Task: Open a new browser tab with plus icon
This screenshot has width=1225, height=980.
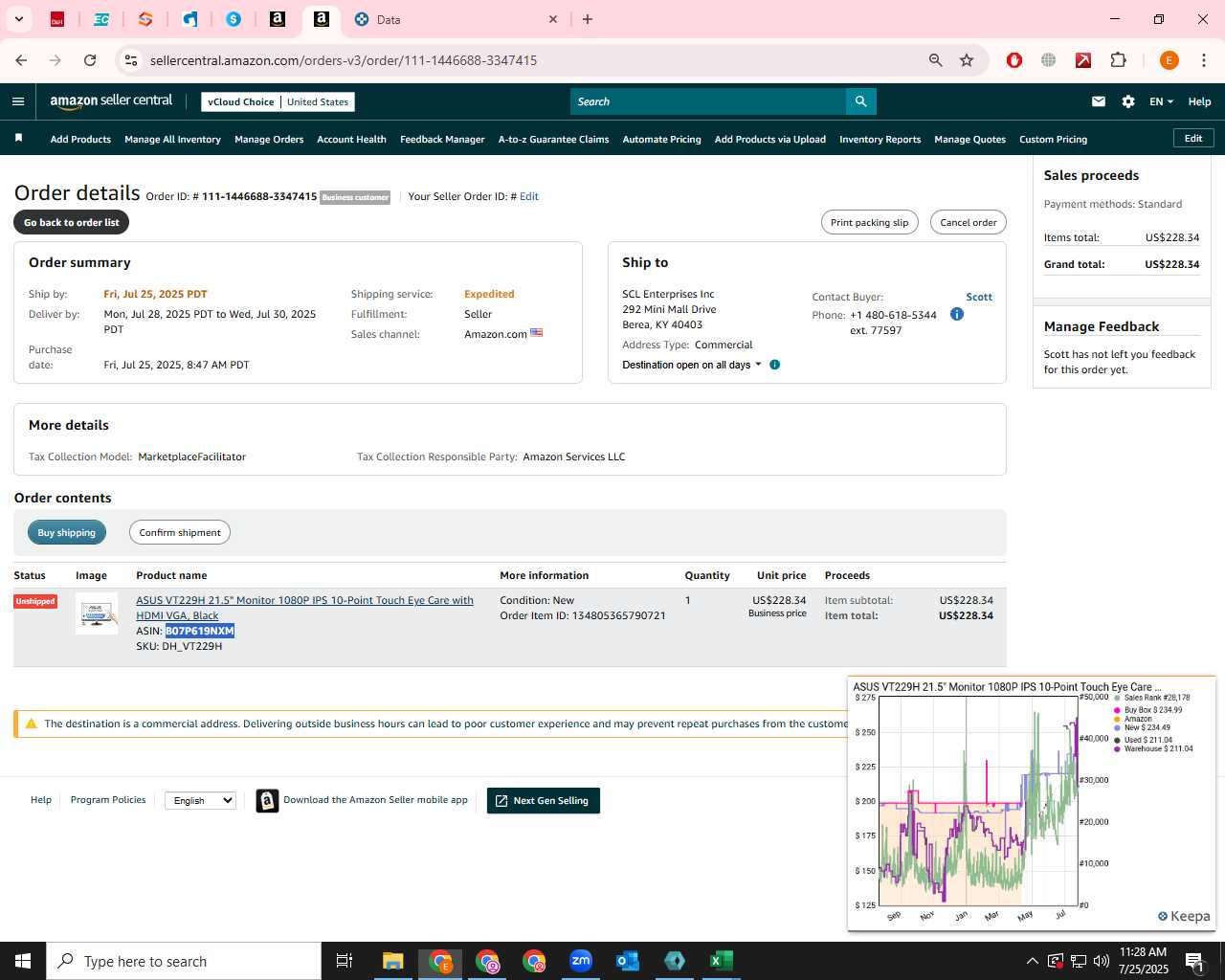Action: pyautogui.click(x=588, y=19)
